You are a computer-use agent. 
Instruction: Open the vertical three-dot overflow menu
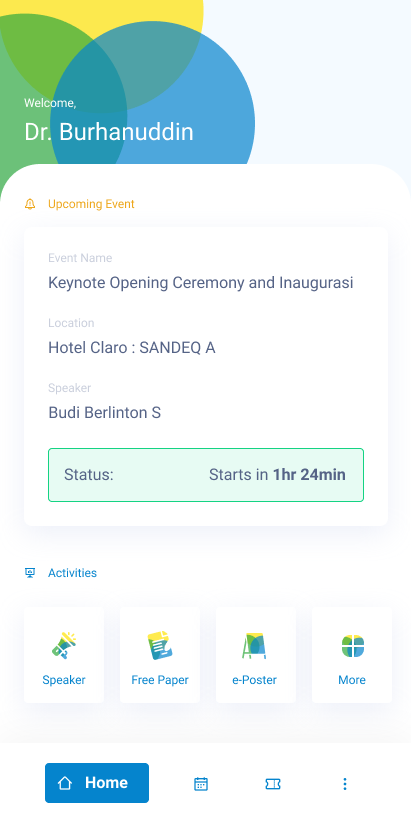(344, 784)
